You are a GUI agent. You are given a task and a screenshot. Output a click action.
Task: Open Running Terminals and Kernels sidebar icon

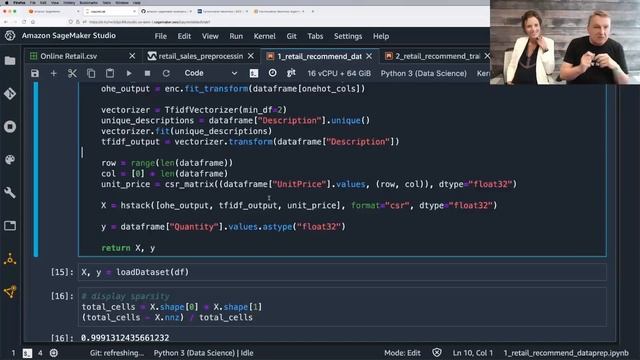pyautogui.click(x=10, y=127)
